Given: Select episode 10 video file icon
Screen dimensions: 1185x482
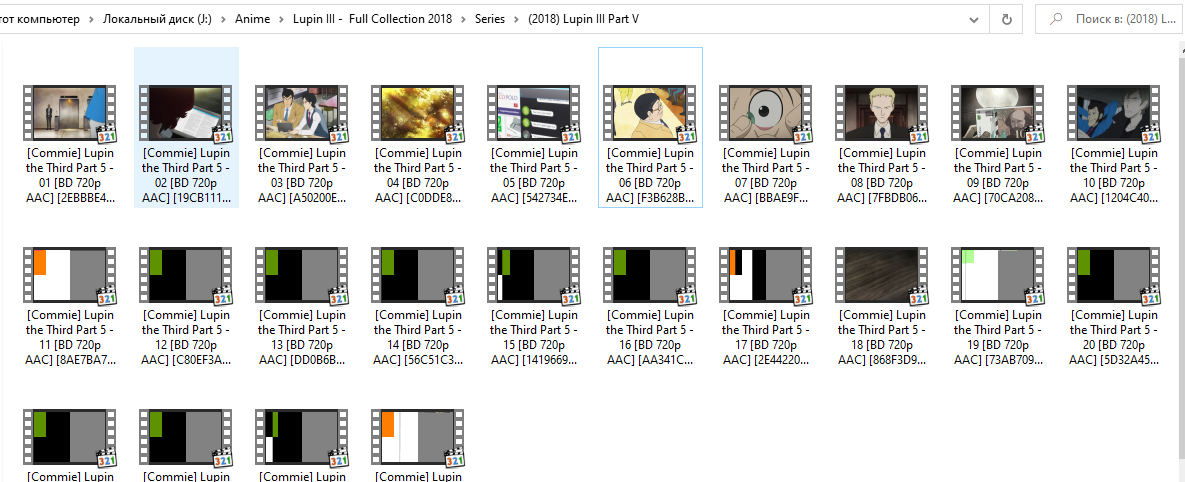Looking at the screenshot, I should pos(1114,113).
